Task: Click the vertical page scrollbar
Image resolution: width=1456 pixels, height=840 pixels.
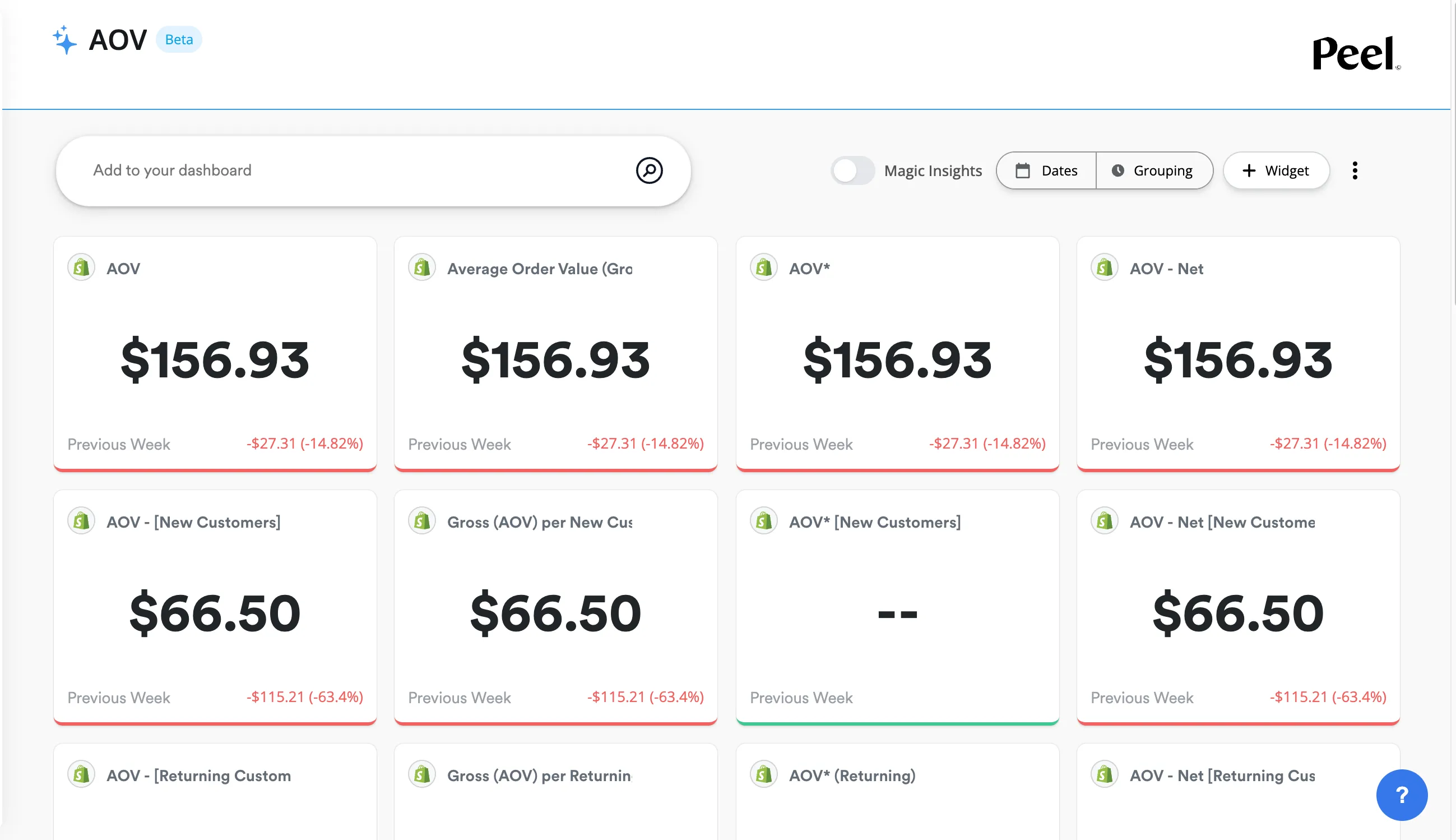Action: click(x=1453, y=153)
